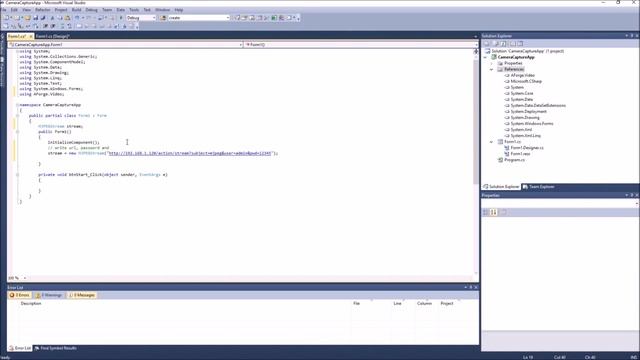
Task: Select Form1.resx in Solution Explorer
Action: (x=520, y=154)
